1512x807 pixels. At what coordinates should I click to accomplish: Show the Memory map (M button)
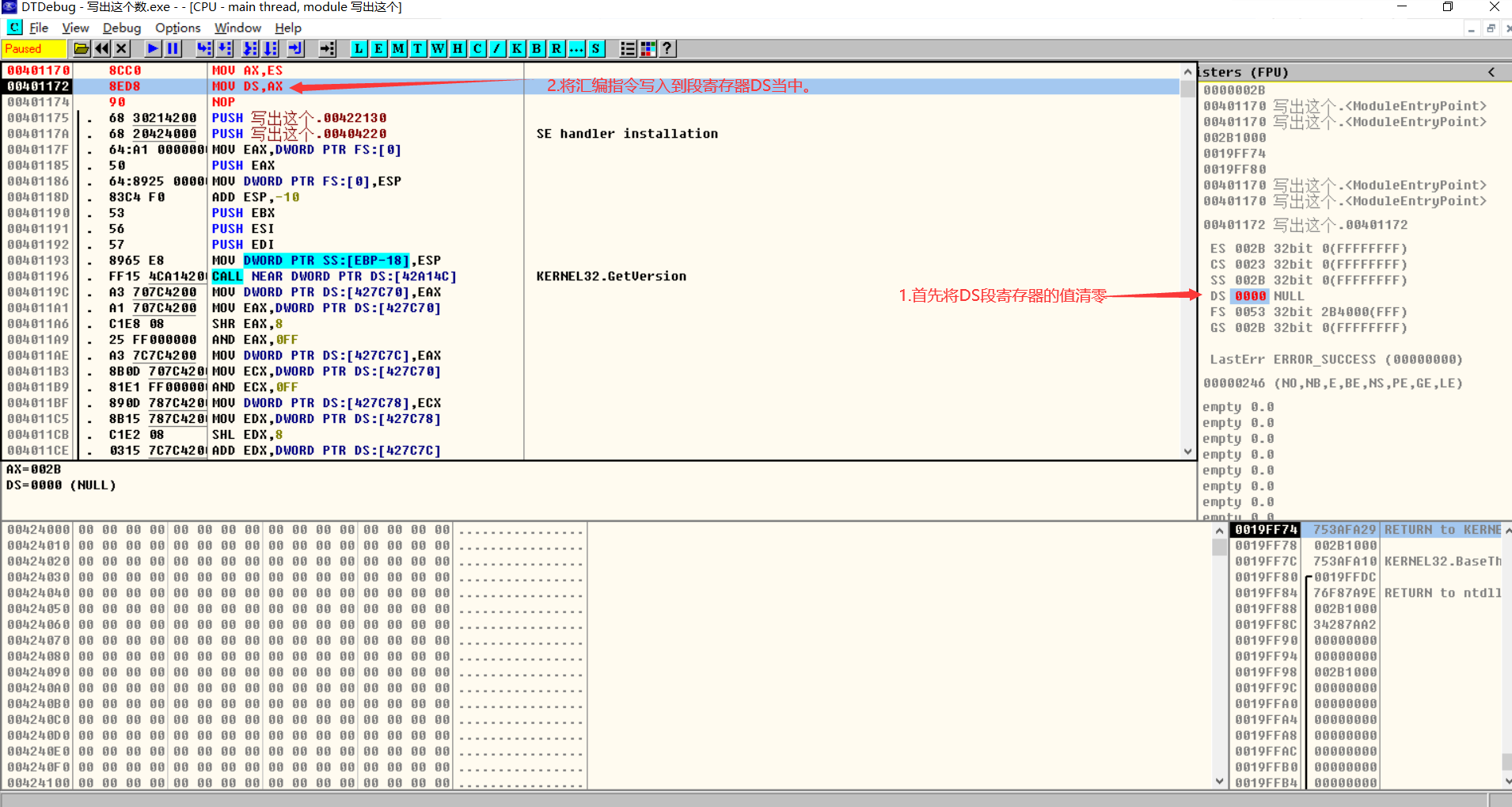coord(398,49)
